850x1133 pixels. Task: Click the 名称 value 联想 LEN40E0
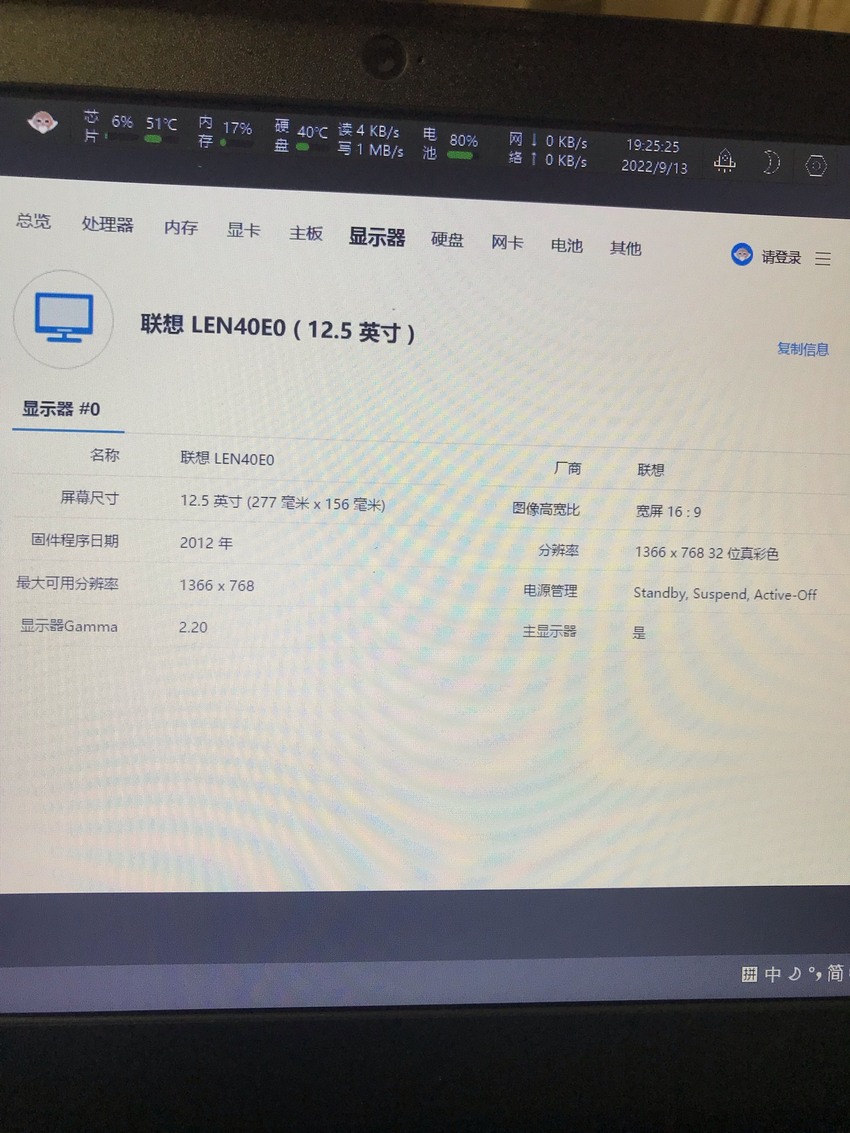227,459
